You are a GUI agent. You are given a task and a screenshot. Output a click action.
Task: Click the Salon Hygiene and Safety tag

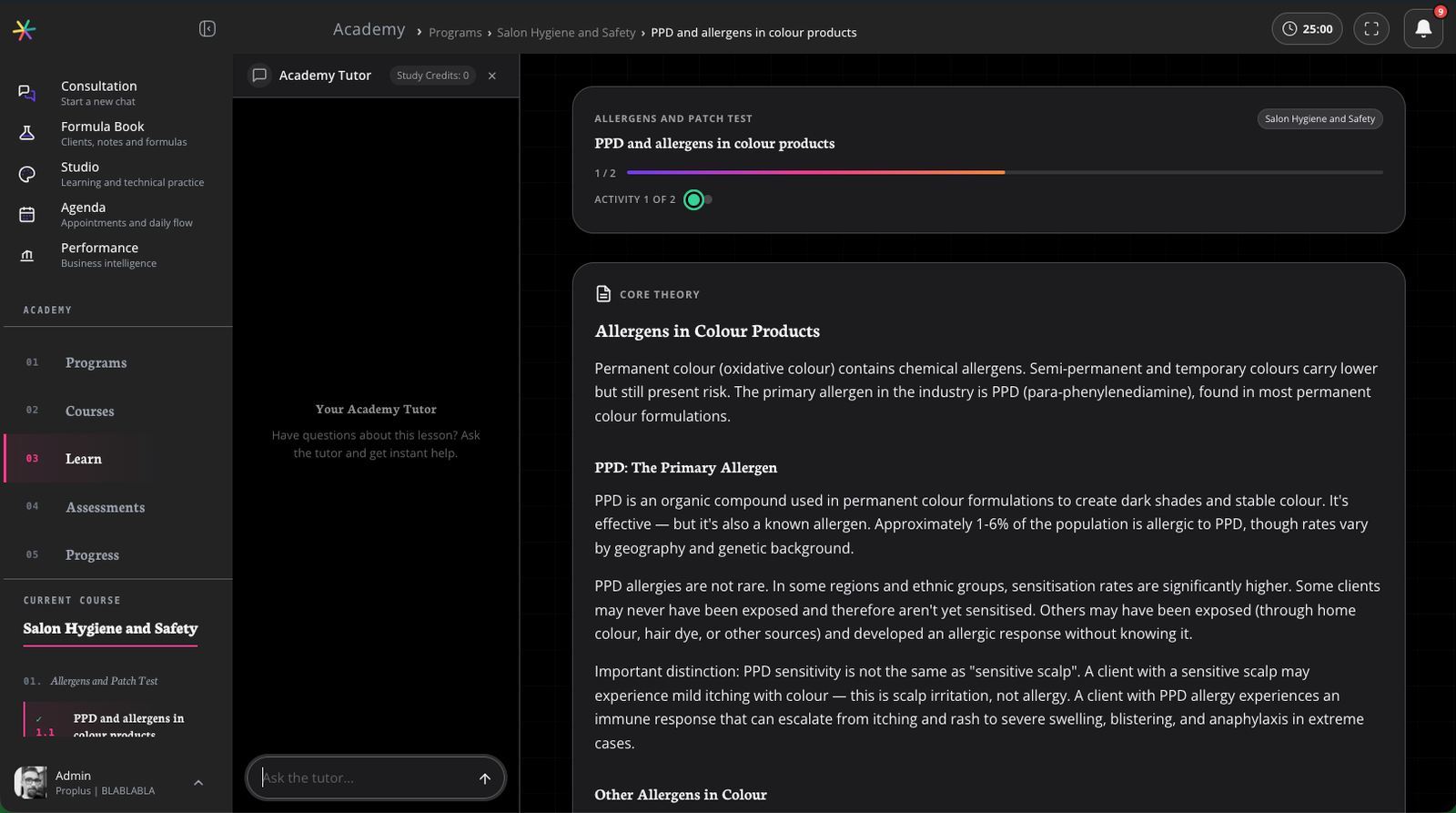tap(1319, 119)
